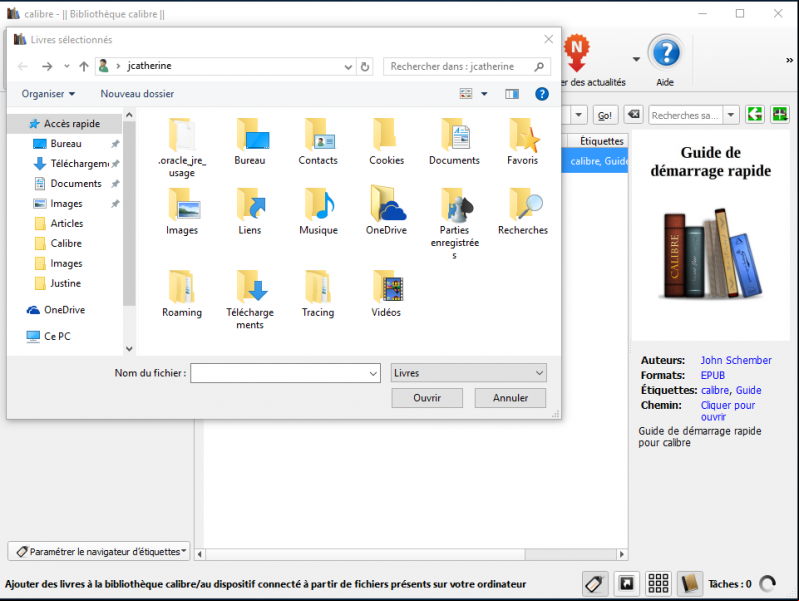
Task: Open the Liens folder
Action: (250, 211)
